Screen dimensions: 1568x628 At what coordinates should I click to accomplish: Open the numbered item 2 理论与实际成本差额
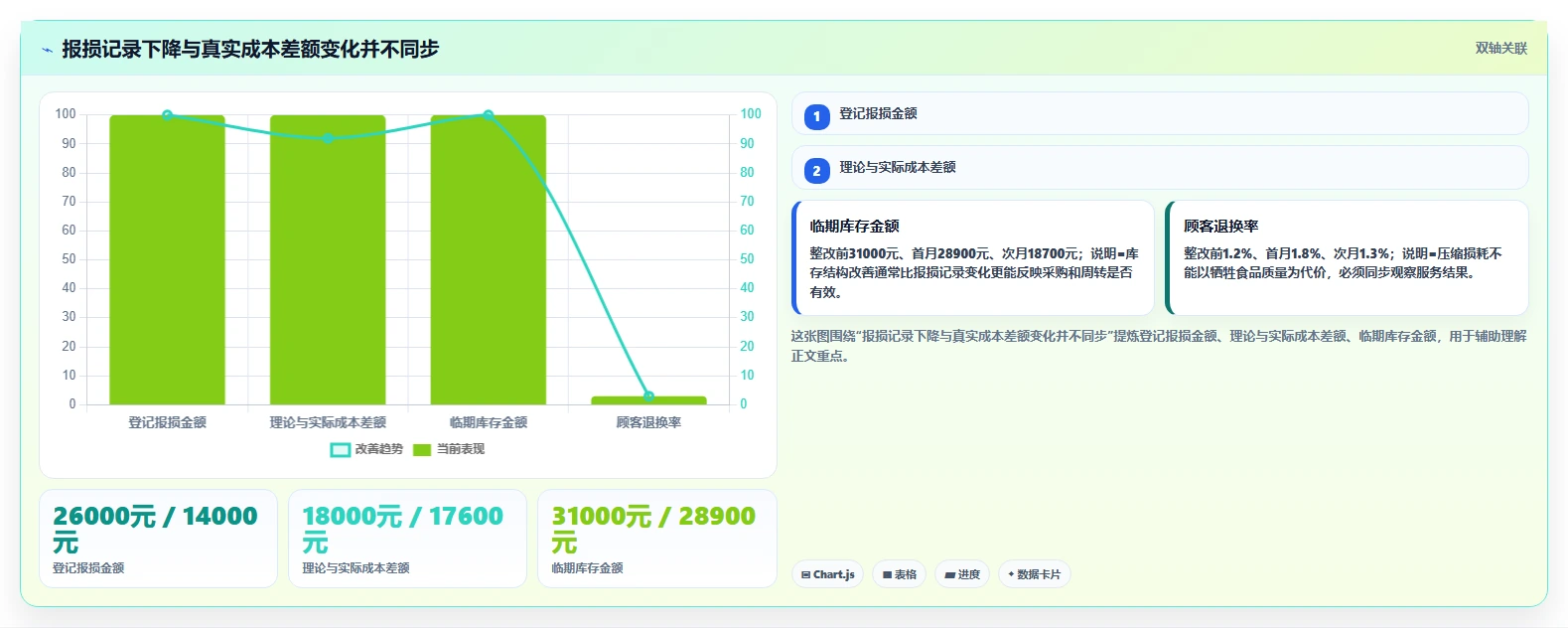1160,168
